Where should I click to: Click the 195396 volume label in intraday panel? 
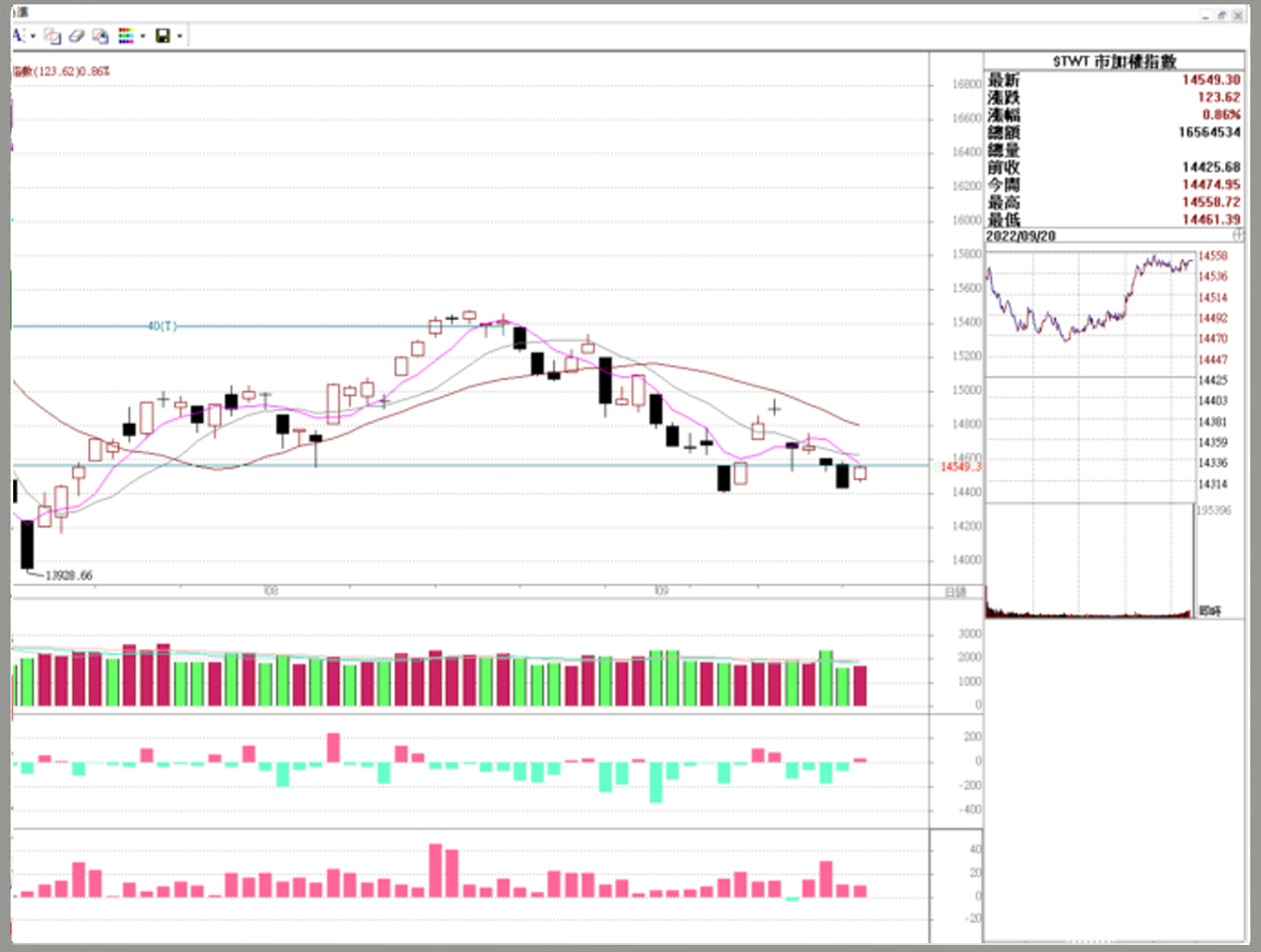coord(1214,510)
